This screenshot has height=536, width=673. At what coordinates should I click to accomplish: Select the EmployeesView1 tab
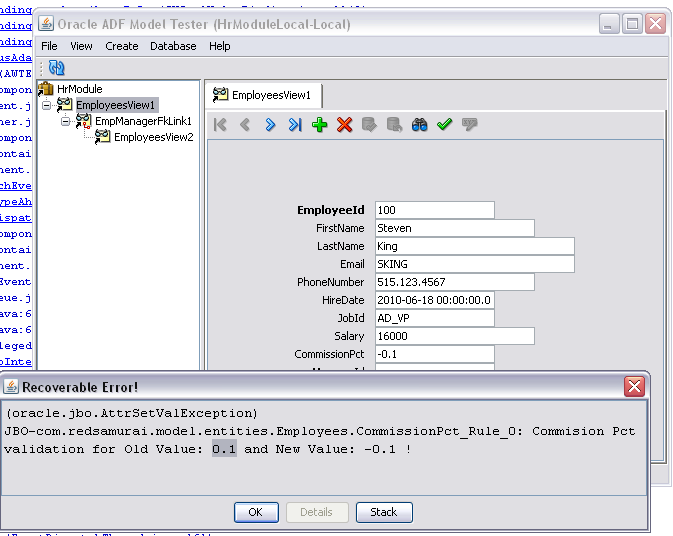tap(263, 95)
